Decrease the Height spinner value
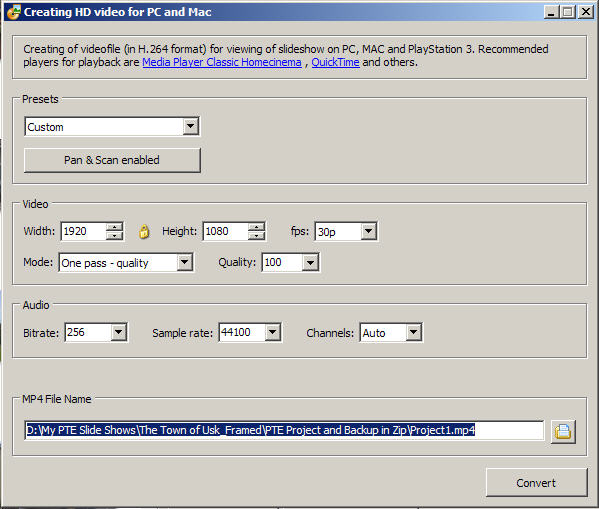This screenshot has height=509, width=599. coord(256,235)
